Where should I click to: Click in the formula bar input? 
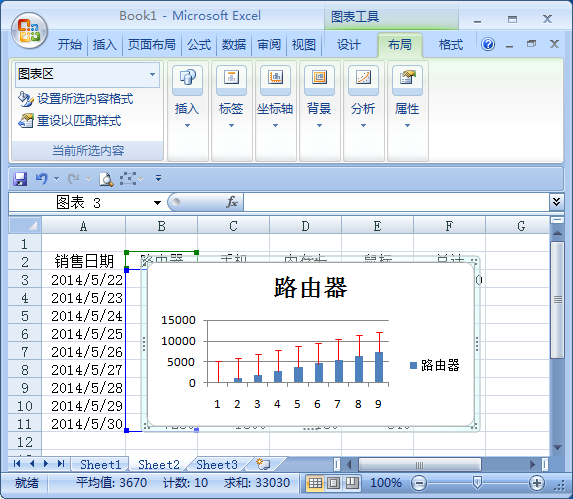396,202
